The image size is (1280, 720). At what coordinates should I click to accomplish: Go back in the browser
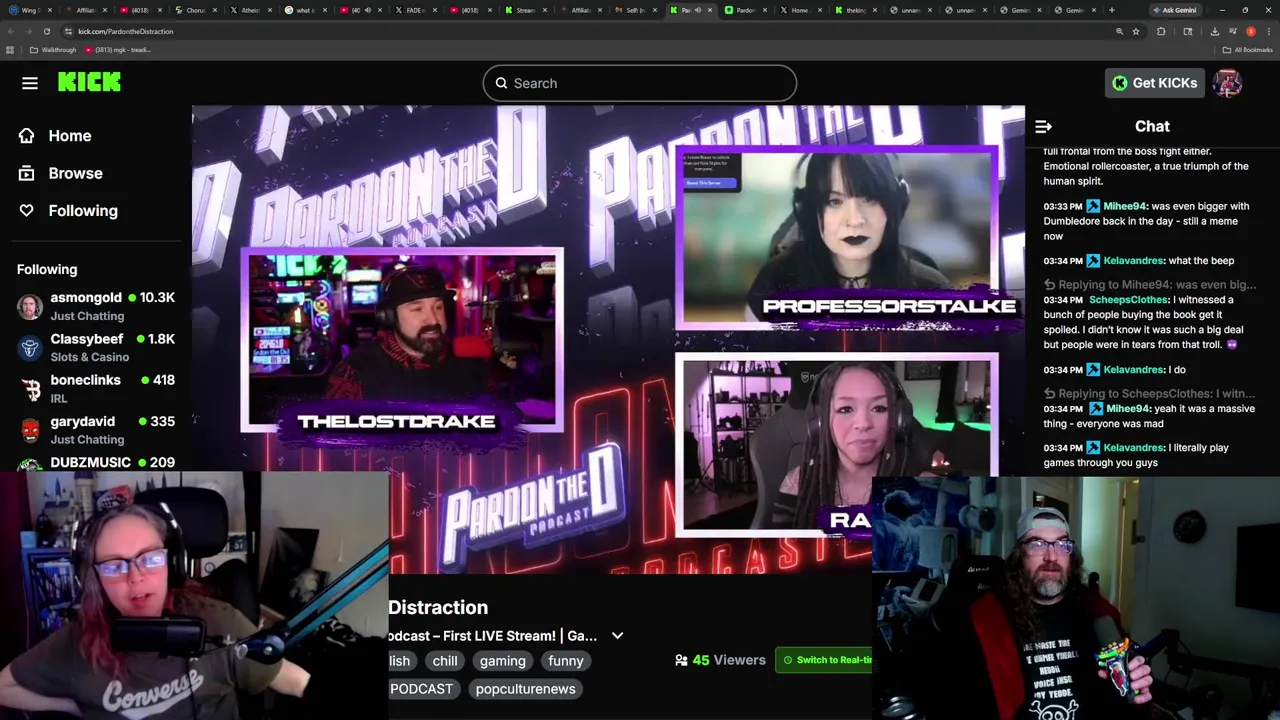[x=10, y=31]
